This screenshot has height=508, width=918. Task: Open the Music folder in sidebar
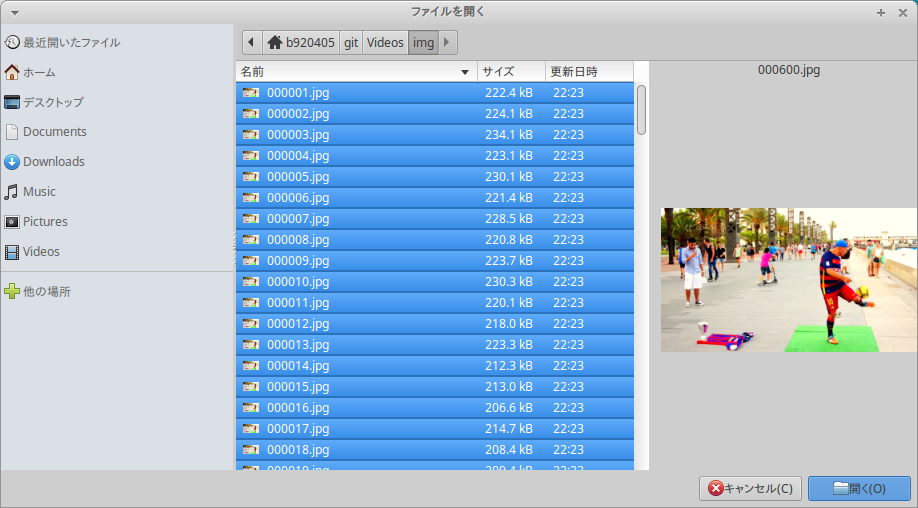30,191
